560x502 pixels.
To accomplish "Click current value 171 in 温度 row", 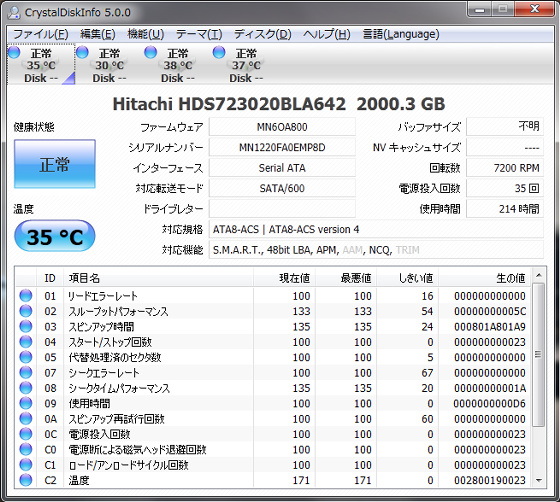I will pos(301,480).
